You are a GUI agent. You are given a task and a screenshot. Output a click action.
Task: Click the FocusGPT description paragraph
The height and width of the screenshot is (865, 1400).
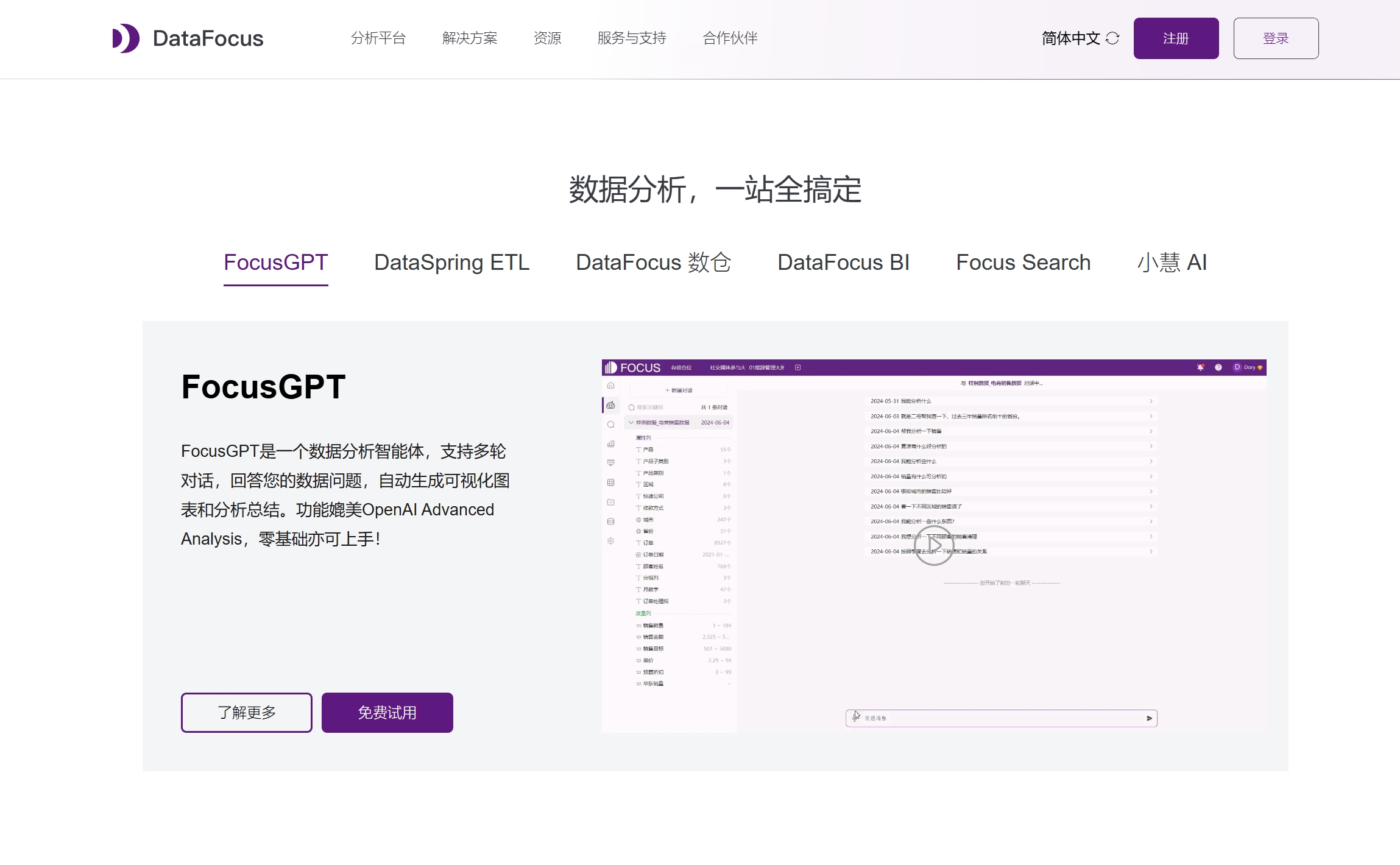pyautogui.click(x=345, y=495)
